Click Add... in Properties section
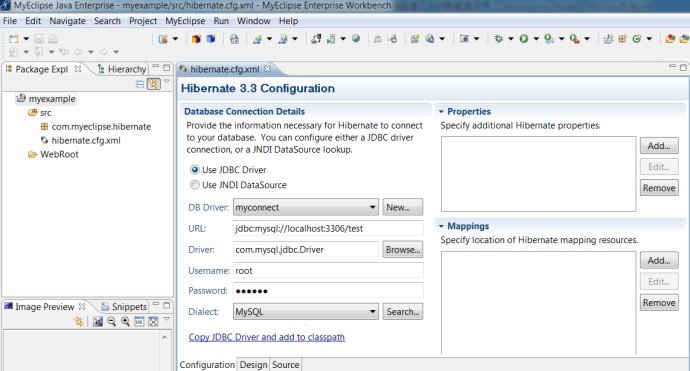690x371 pixels. [x=659, y=146]
